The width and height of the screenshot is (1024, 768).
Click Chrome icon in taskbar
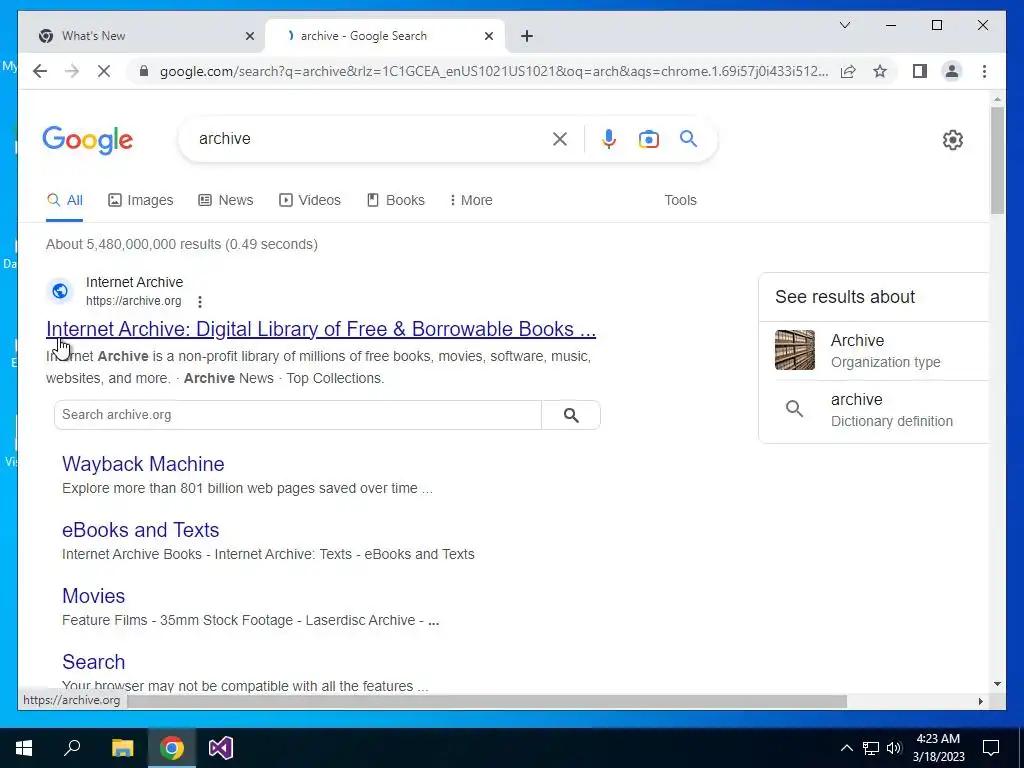click(172, 748)
